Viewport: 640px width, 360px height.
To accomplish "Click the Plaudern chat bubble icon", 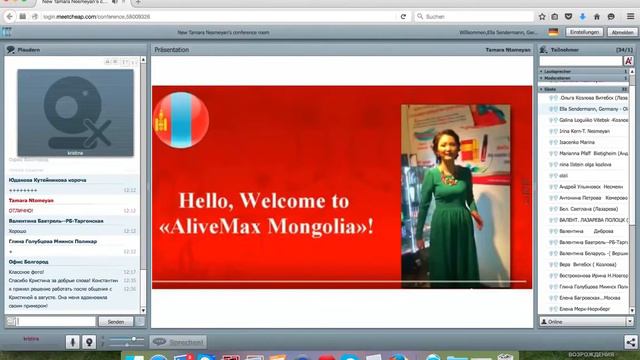I will (11, 50).
